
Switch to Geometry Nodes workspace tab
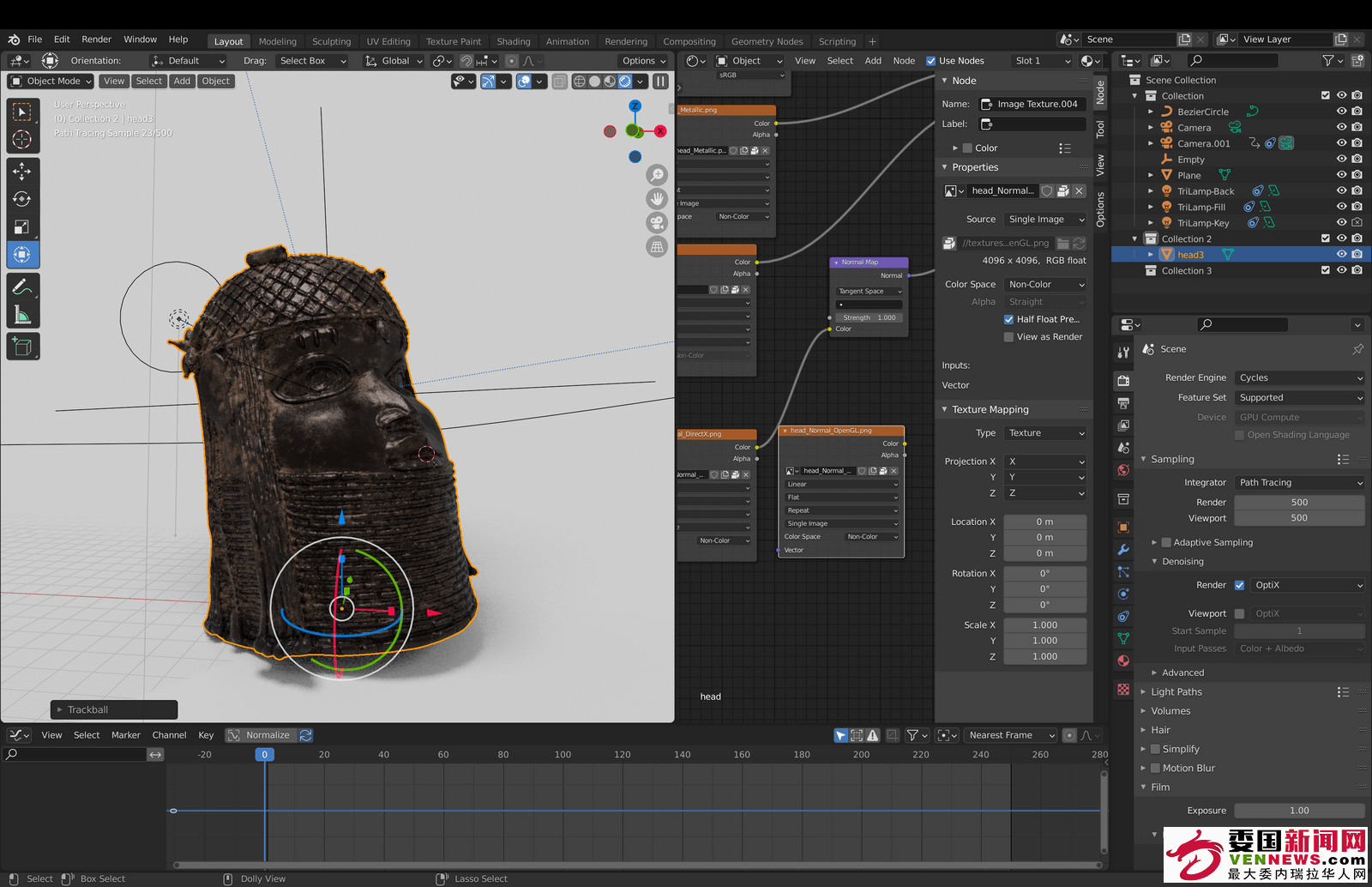coord(767,41)
